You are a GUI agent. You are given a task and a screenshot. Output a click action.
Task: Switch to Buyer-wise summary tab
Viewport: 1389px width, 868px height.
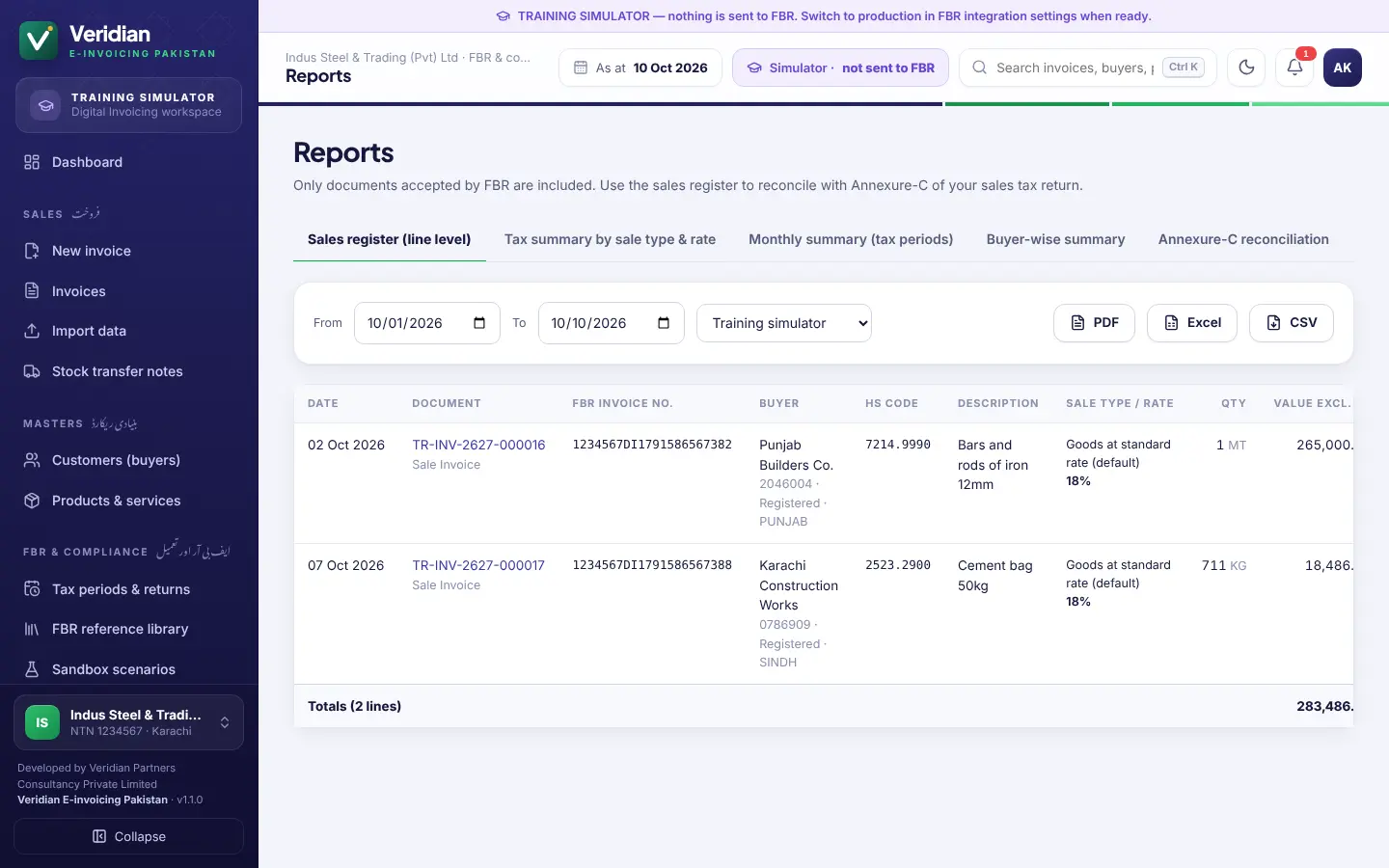tap(1055, 239)
